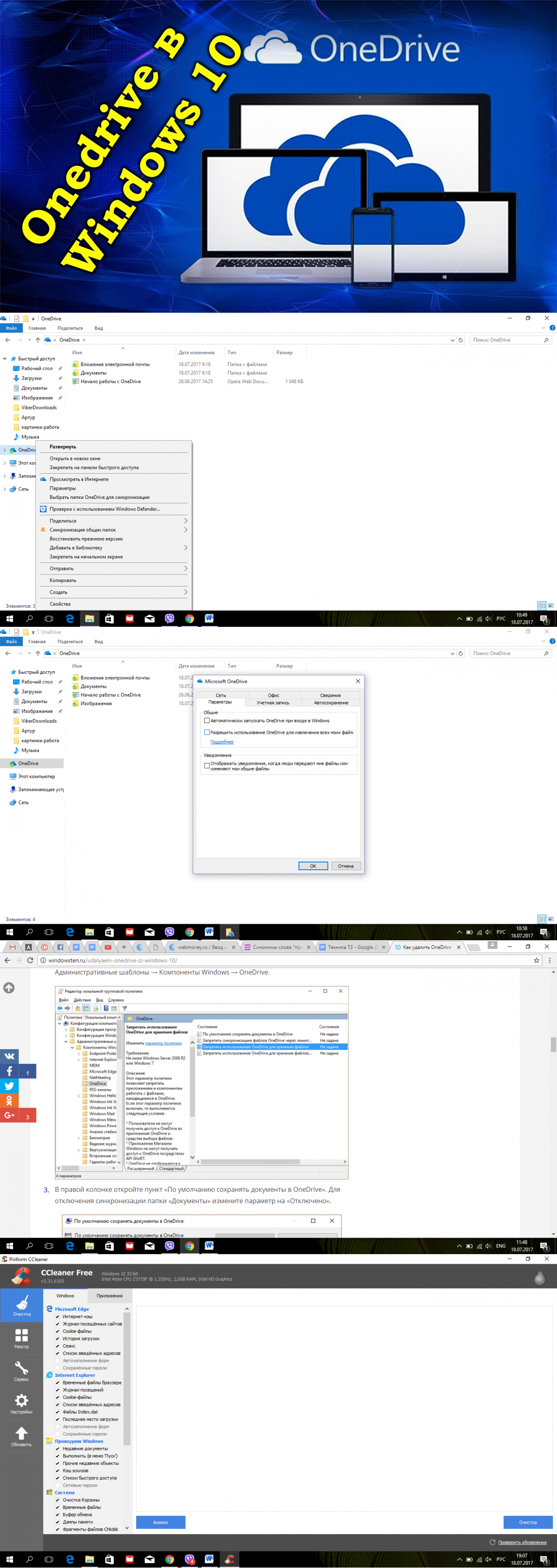This screenshot has height=1568, width=557.
Task: Expand the Отправить submenu in the context menu
Action: tap(116, 569)
